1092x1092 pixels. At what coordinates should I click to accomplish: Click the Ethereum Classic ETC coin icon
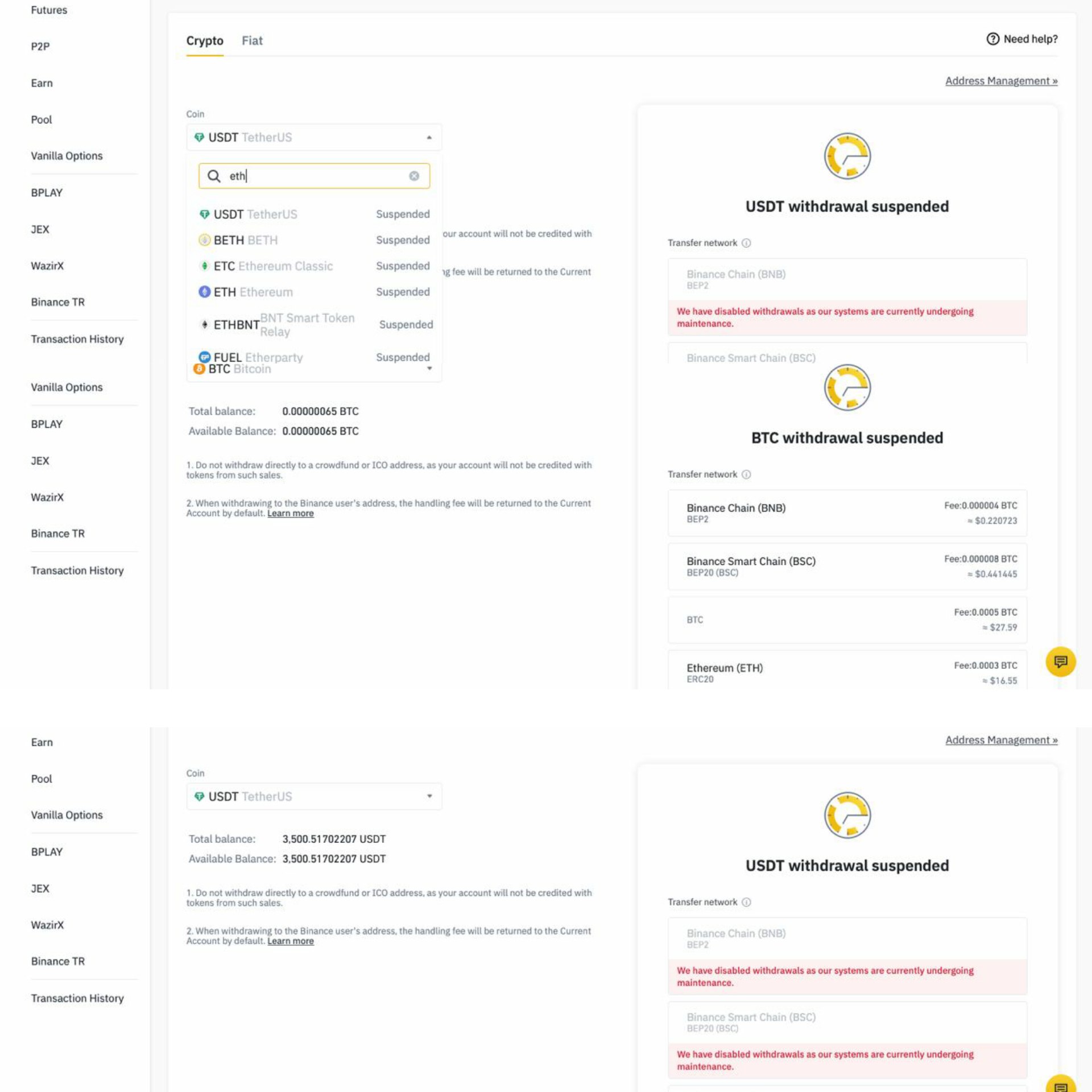coord(205,266)
